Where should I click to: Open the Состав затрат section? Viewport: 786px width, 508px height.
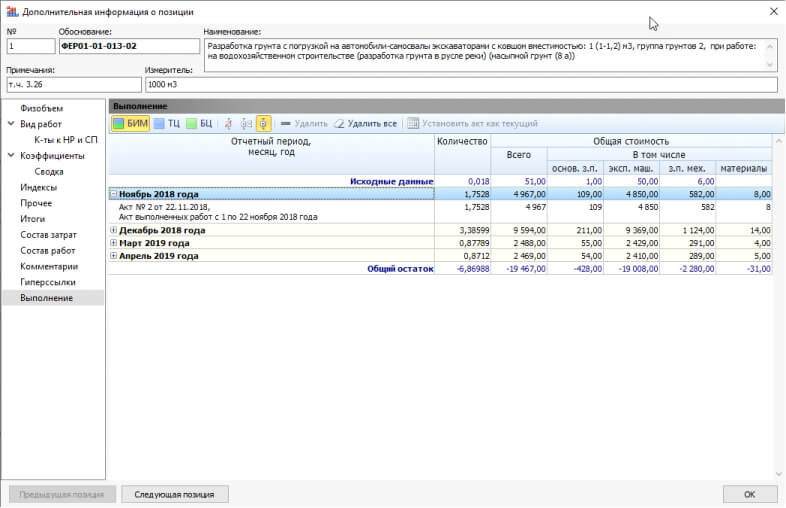[49, 235]
